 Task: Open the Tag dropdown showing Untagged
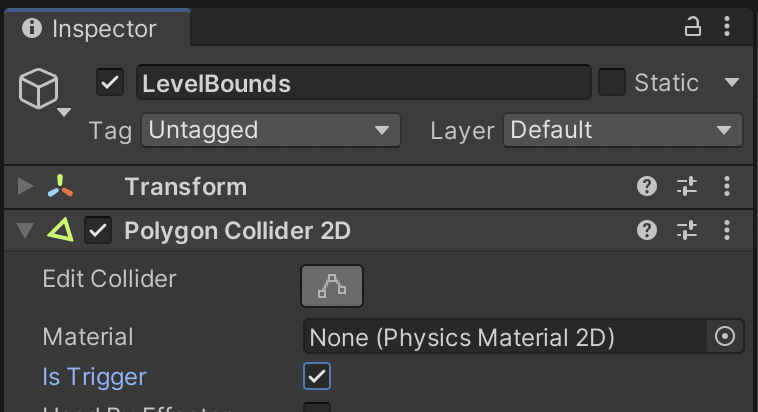pos(271,130)
